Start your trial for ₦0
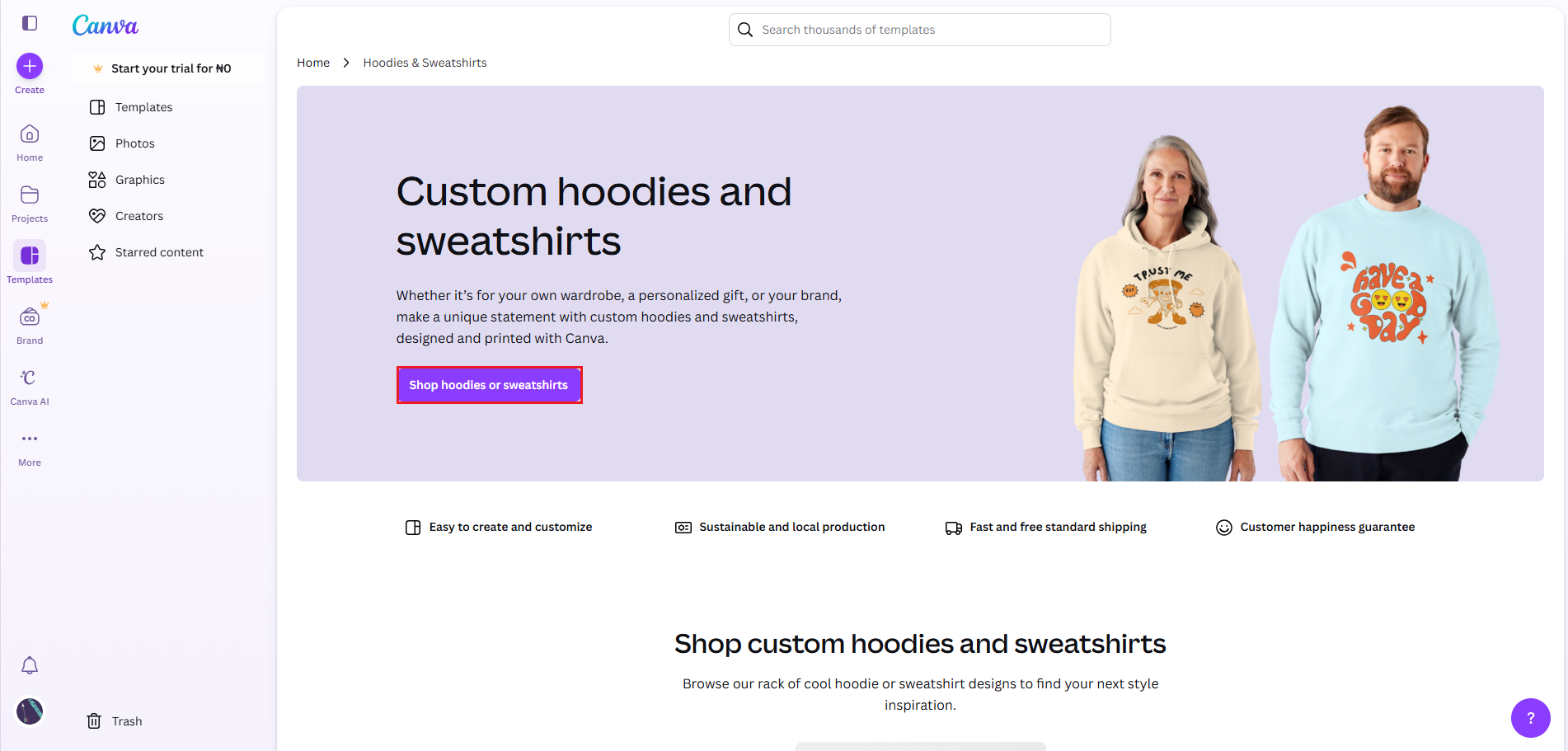Screen dimensions: 1568x751 (170, 68)
